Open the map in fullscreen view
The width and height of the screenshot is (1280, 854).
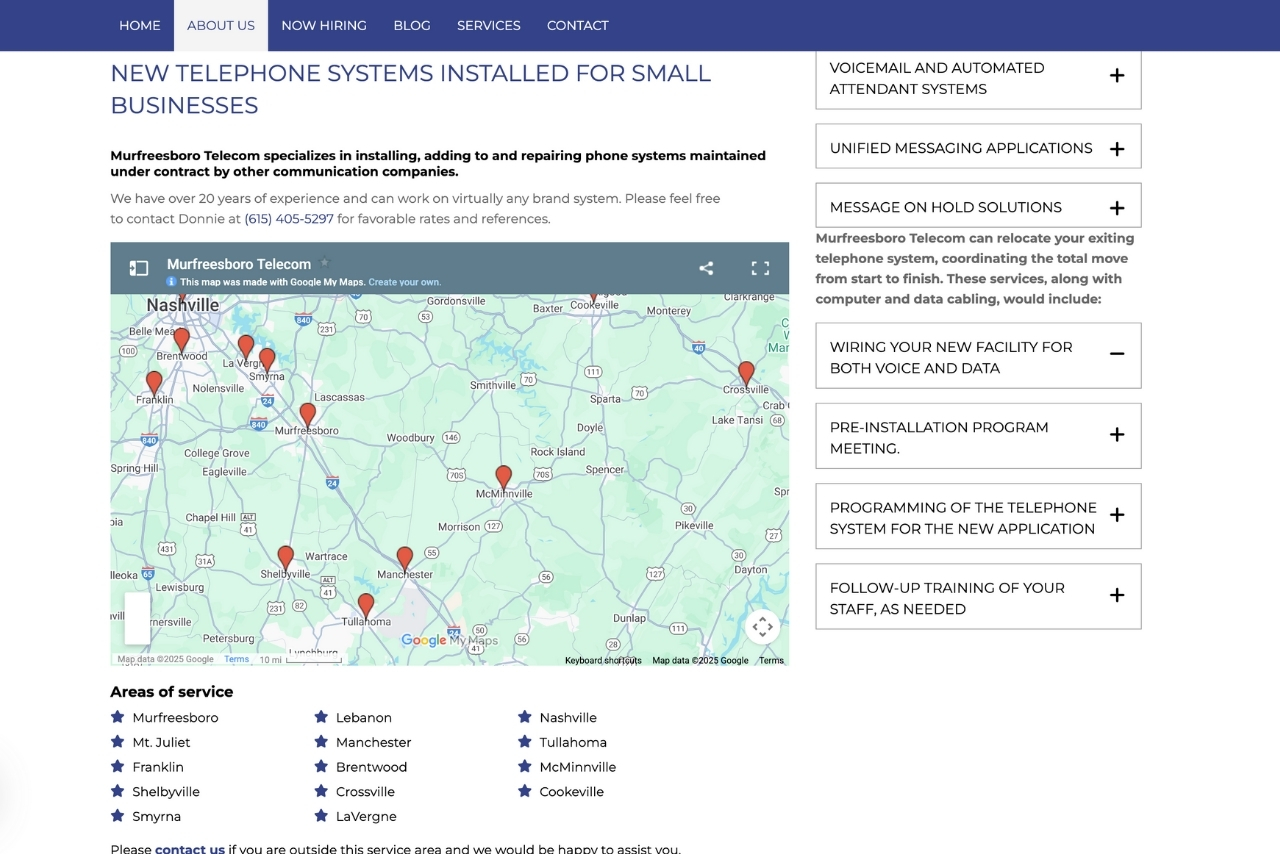(760, 268)
